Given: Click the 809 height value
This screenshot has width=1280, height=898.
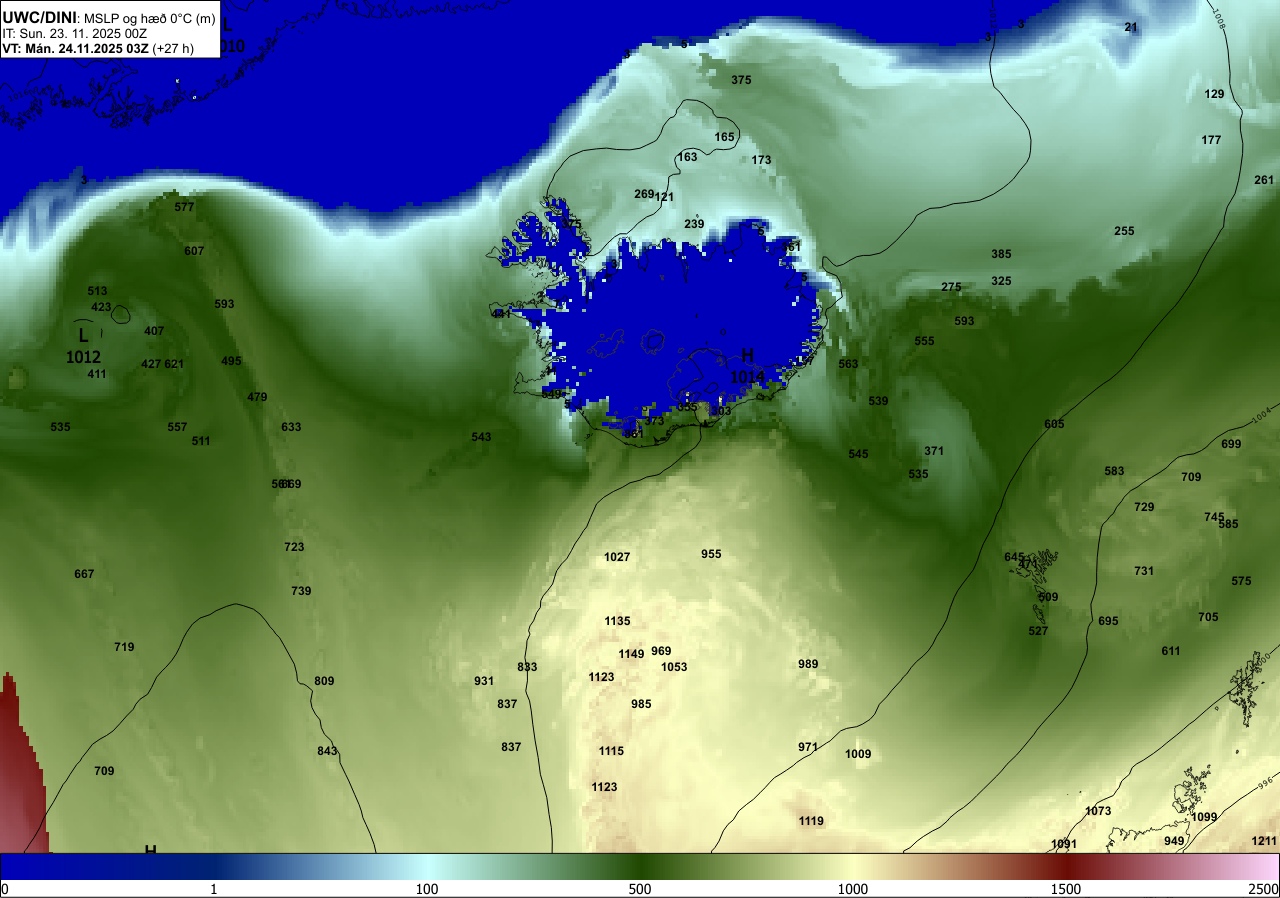Looking at the screenshot, I should [324, 681].
